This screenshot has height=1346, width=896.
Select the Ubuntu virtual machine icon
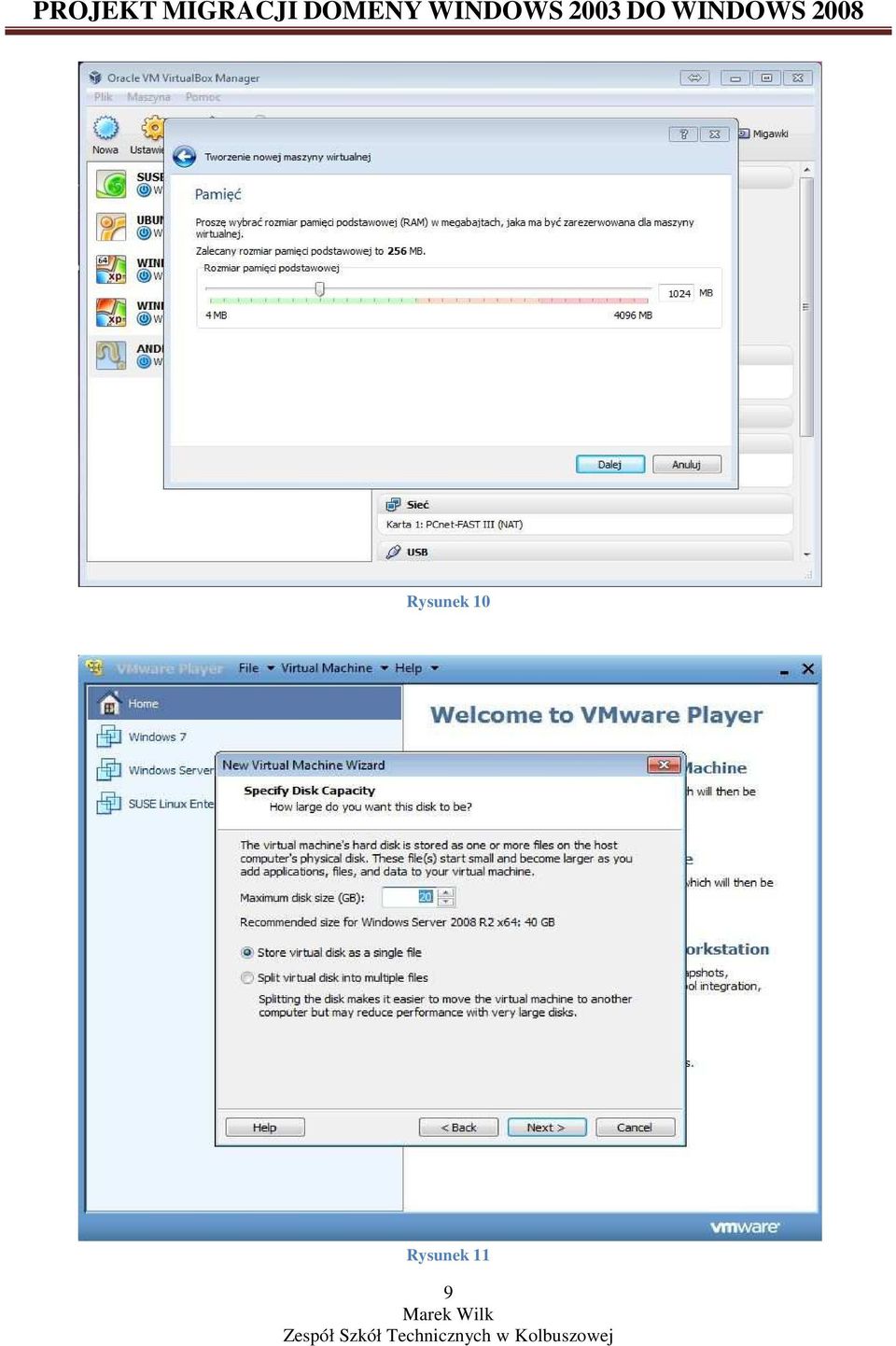click(111, 227)
